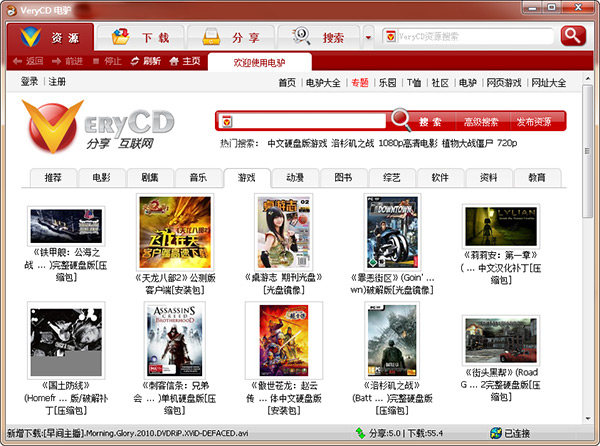Search hot keyword 洛杉矶之战

(x=352, y=143)
